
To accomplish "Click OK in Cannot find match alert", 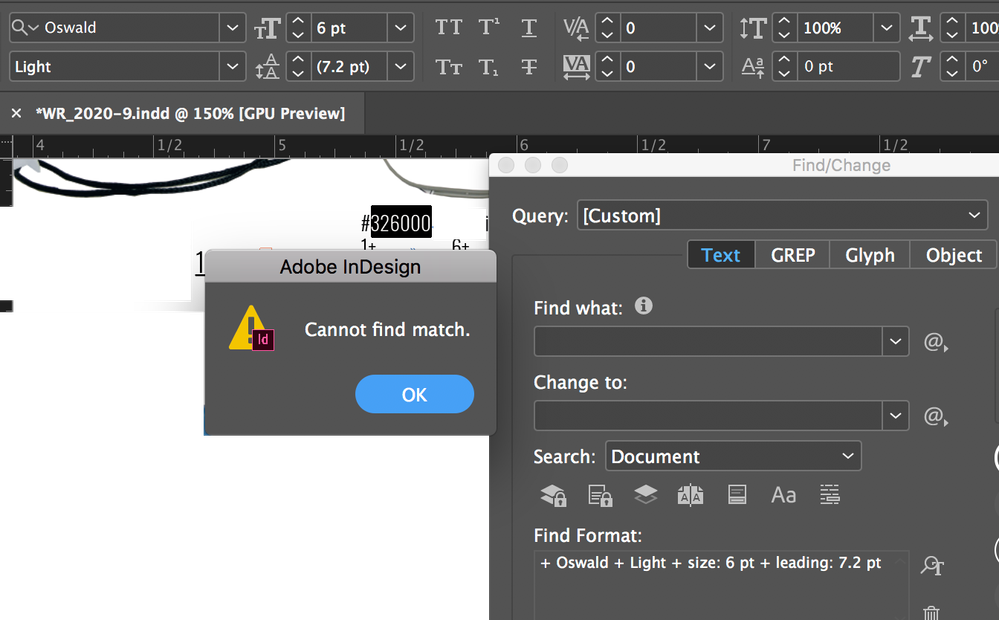I will [x=415, y=394].
